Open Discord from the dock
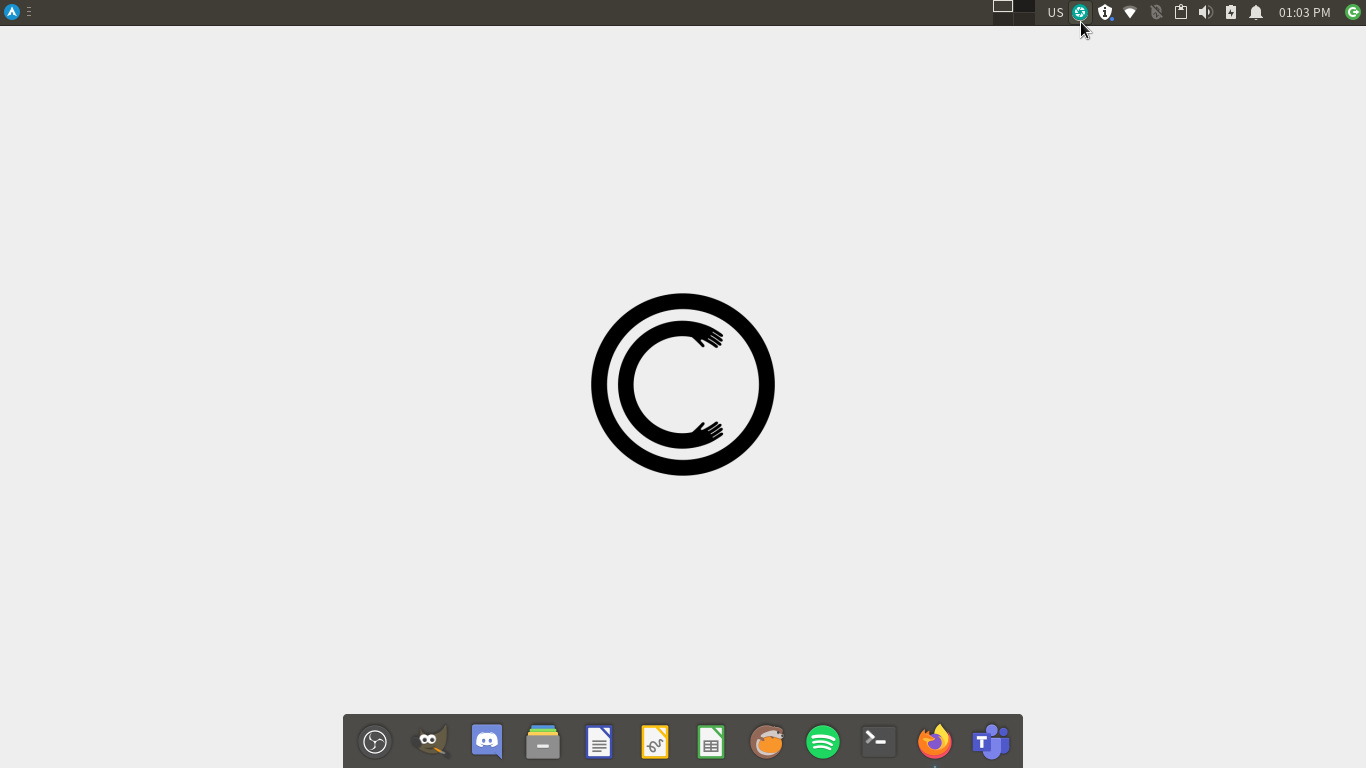The height and width of the screenshot is (768, 1366). 487,742
